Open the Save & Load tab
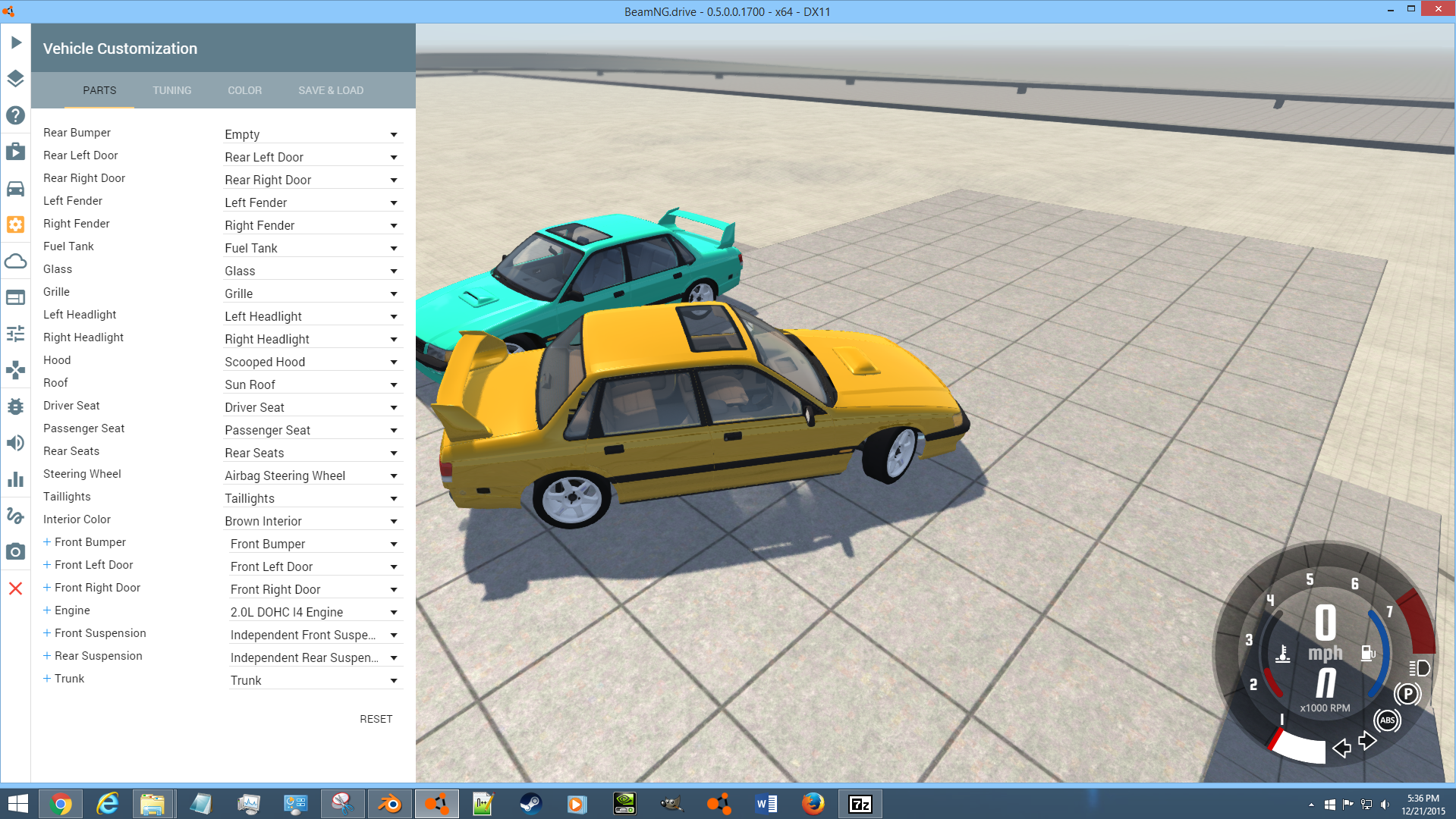1456x819 pixels. coord(331,90)
